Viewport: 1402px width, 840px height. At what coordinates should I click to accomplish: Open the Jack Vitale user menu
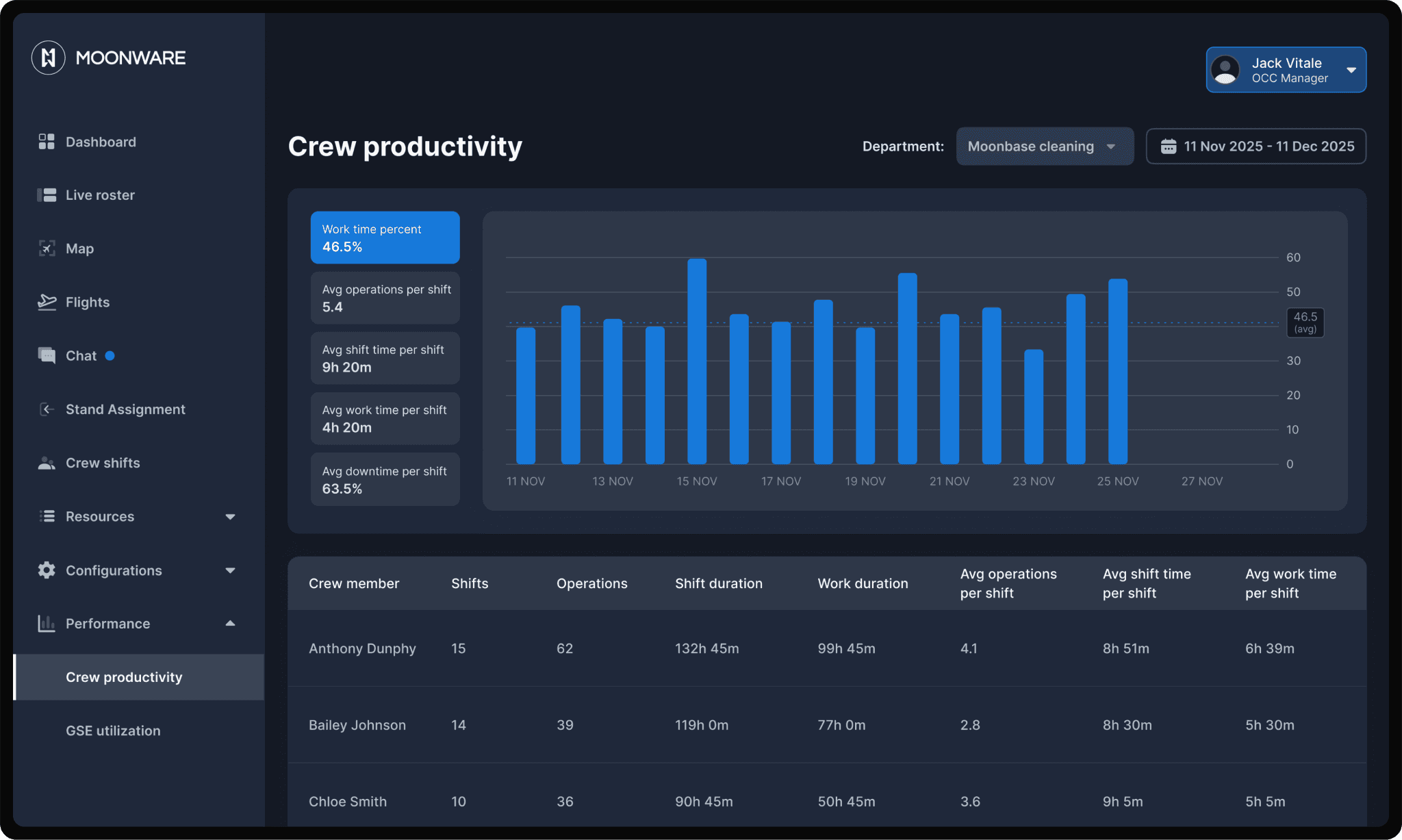pyautogui.click(x=1286, y=70)
